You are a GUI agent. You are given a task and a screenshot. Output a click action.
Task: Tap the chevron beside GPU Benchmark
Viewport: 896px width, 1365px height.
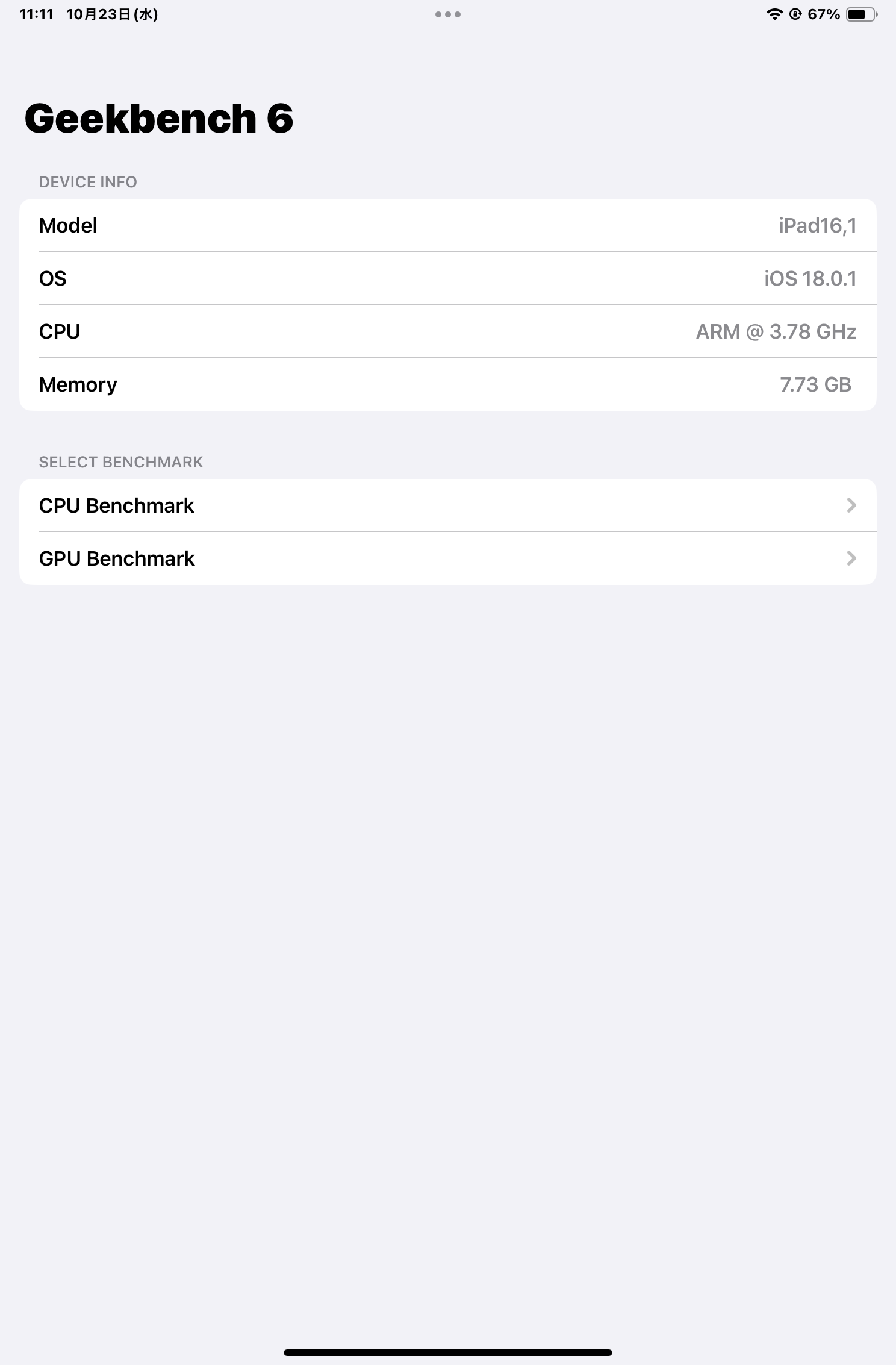point(851,558)
